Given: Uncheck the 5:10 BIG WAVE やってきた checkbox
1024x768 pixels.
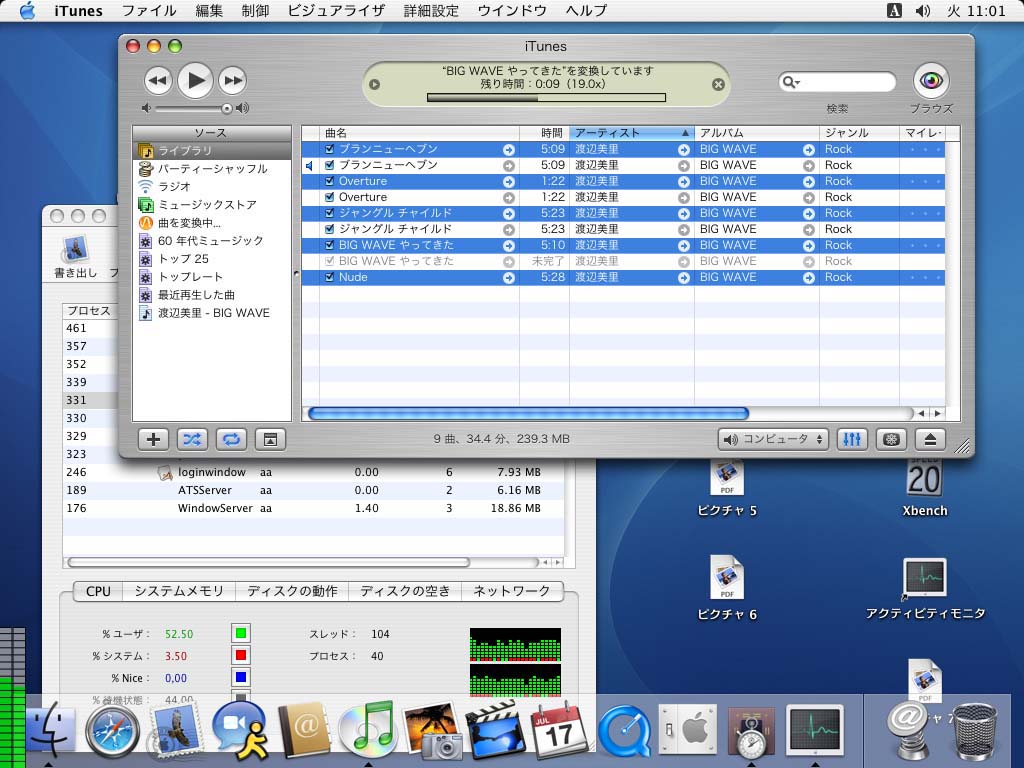Looking at the screenshot, I should [330, 246].
